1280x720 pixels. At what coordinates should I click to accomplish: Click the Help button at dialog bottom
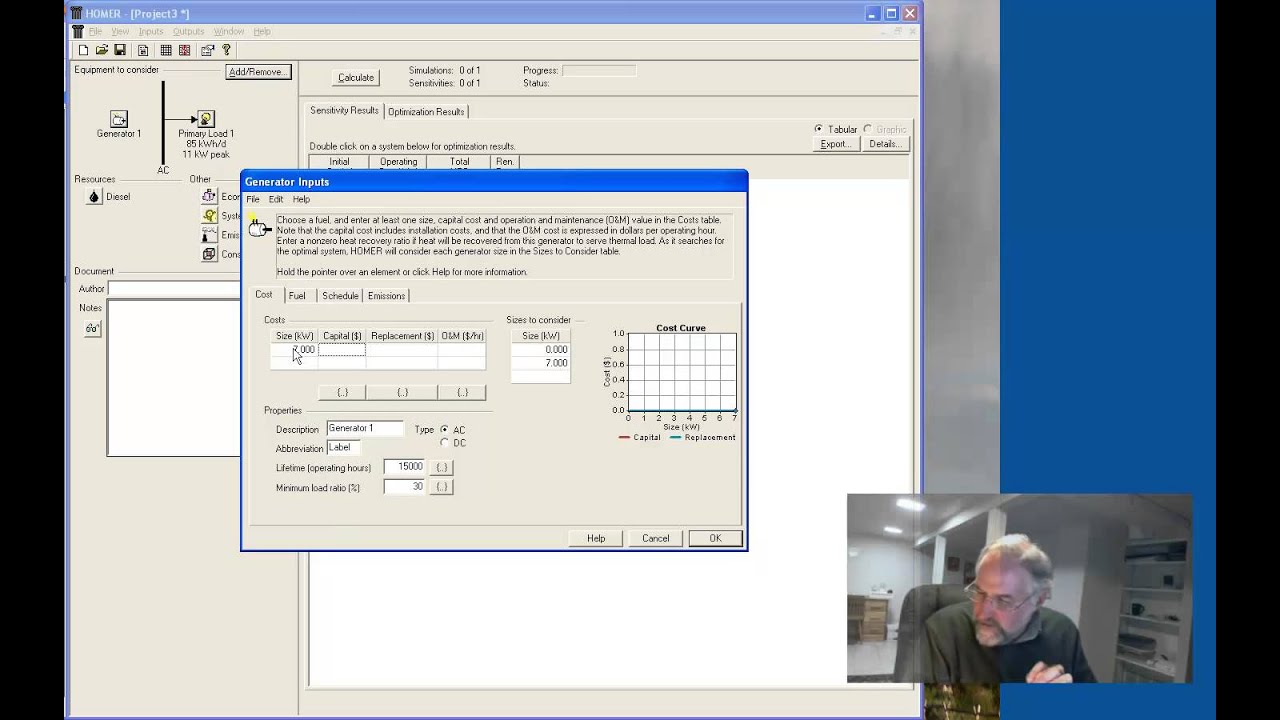596,538
